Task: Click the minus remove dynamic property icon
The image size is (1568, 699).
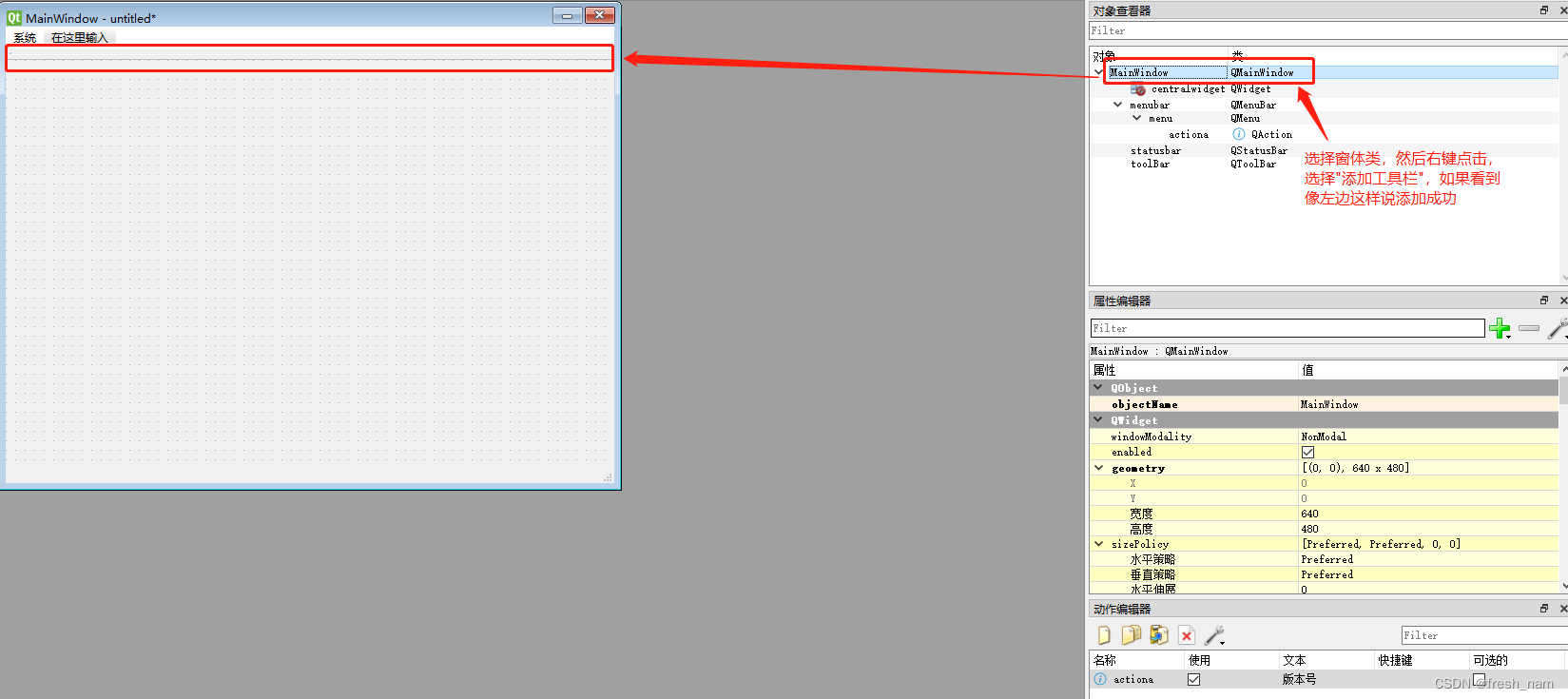Action: [x=1529, y=328]
